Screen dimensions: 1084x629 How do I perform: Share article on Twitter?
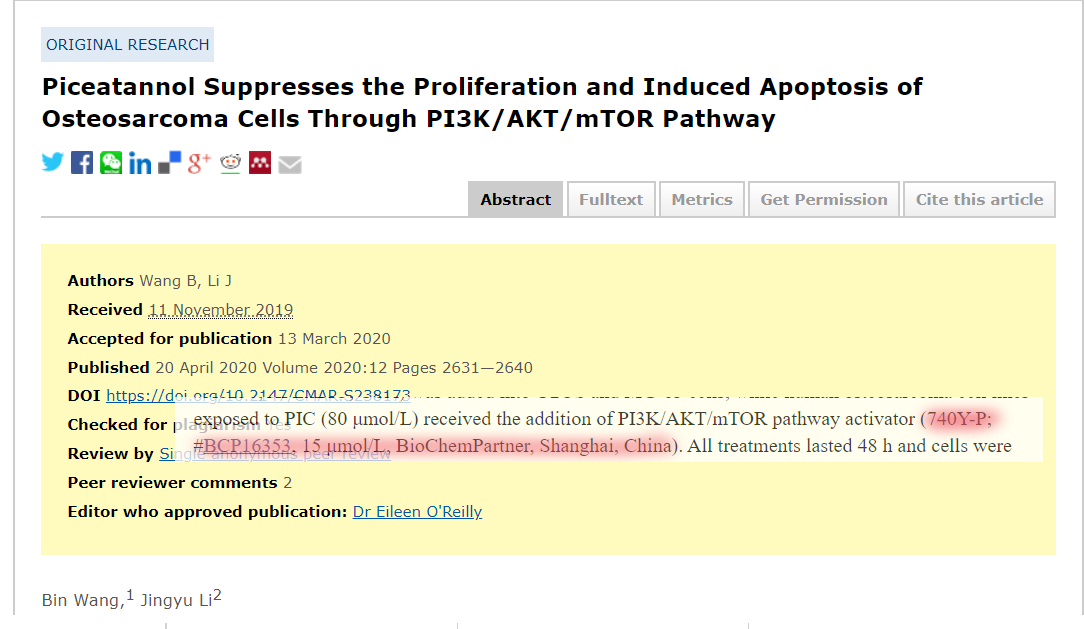click(53, 162)
